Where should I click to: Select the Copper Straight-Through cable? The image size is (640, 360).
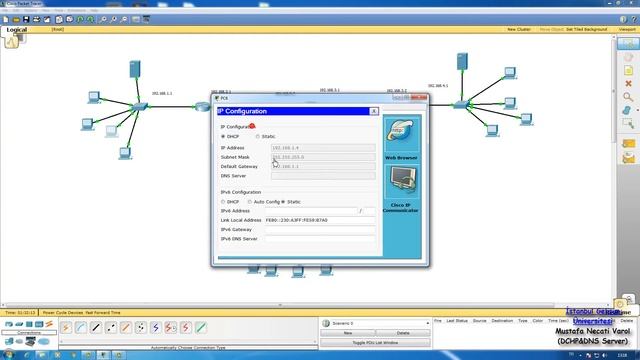96,327
